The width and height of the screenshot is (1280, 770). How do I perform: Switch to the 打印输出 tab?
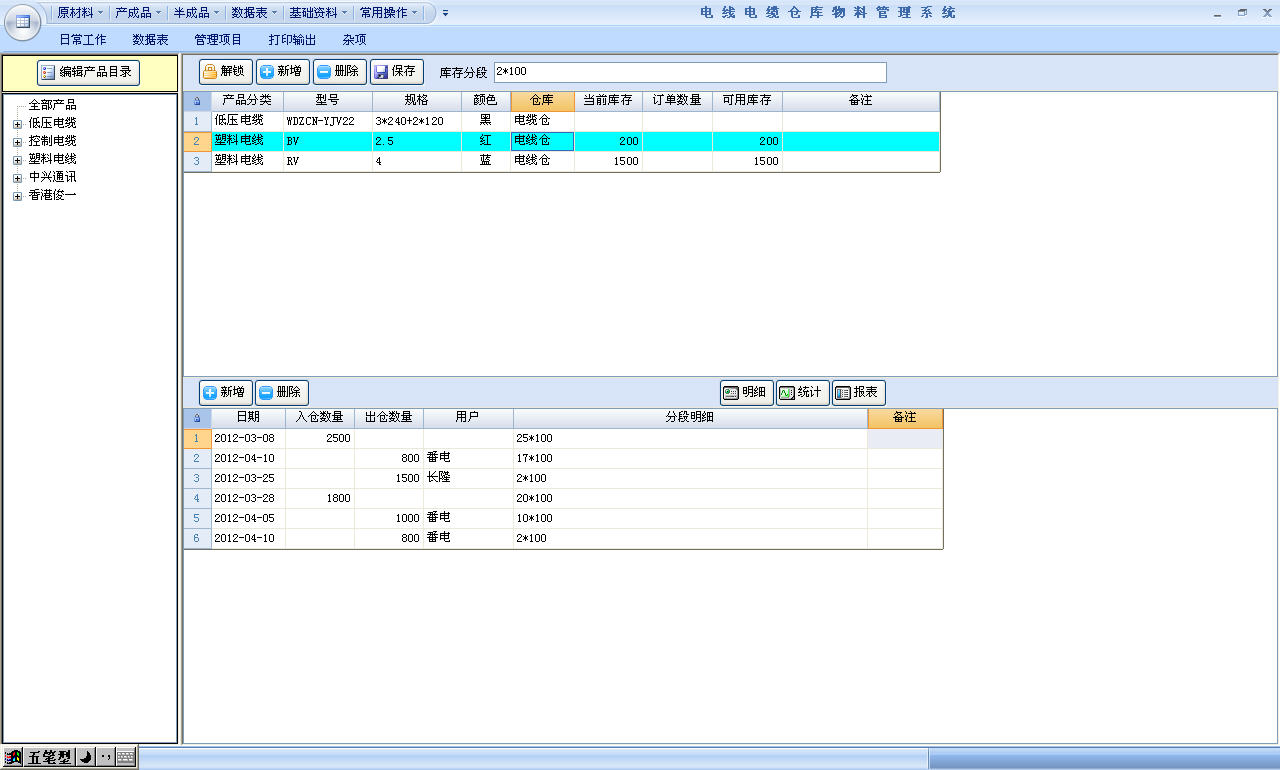pyautogui.click(x=292, y=40)
